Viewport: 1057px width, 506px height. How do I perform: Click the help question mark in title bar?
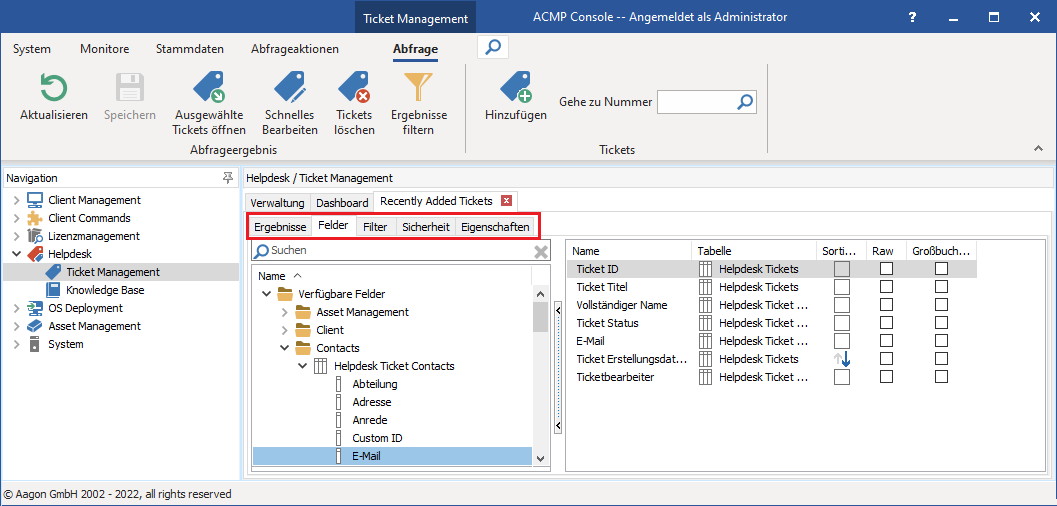[912, 18]
